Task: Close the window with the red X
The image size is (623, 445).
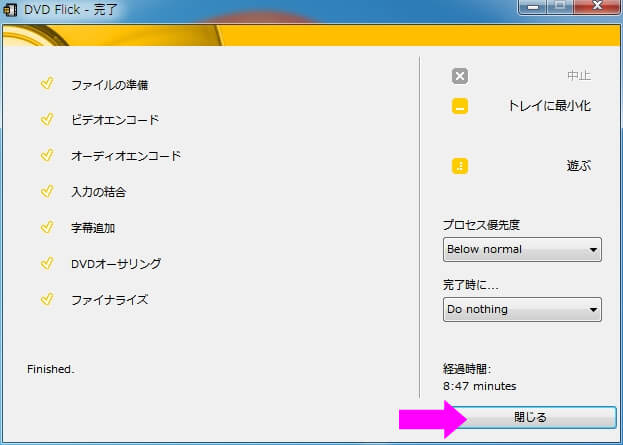Action: point(597,6)
